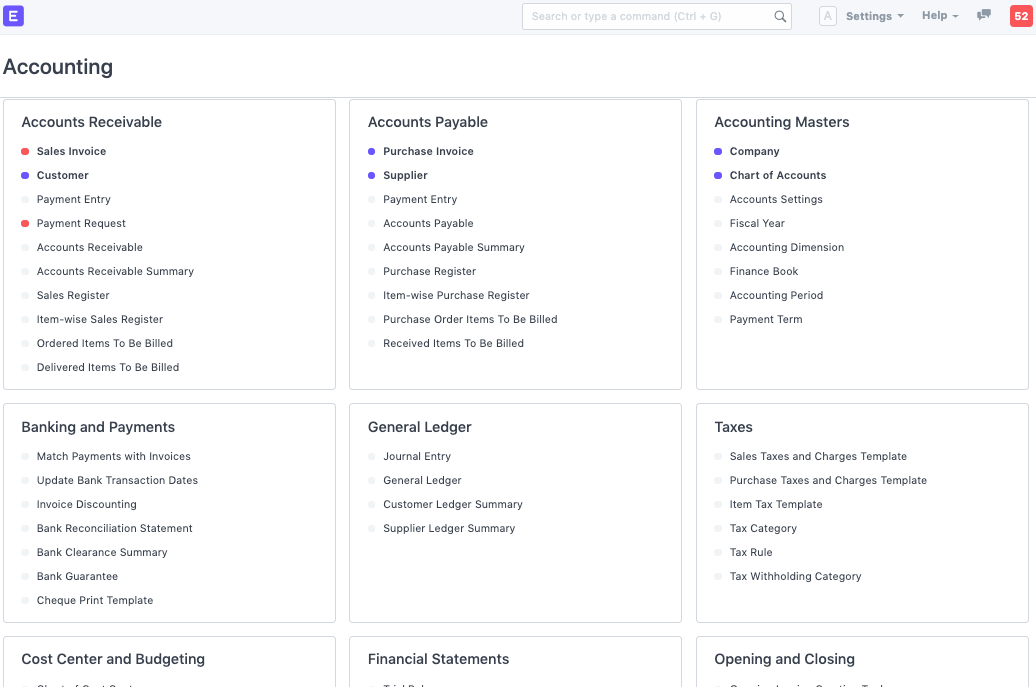Open the Journal Entry link
The image size is (1036, 687).
point(416,457)
